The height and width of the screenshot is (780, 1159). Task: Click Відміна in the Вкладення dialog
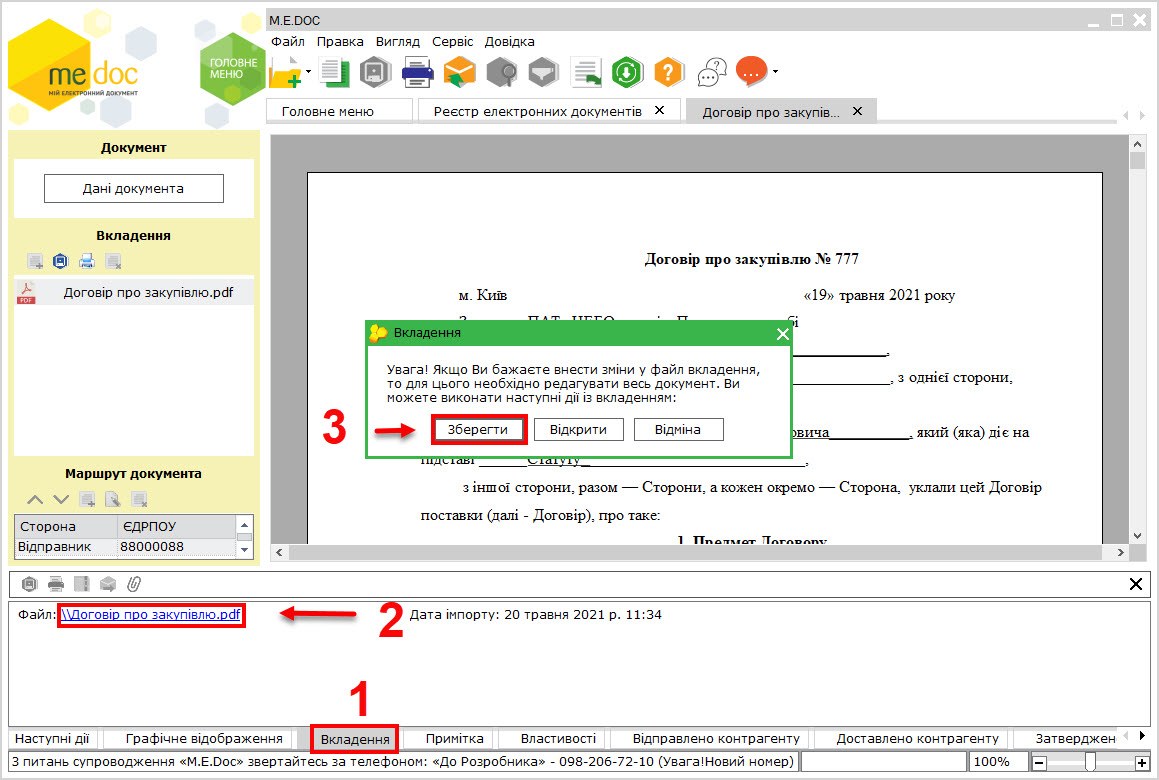tap(678, 430)
